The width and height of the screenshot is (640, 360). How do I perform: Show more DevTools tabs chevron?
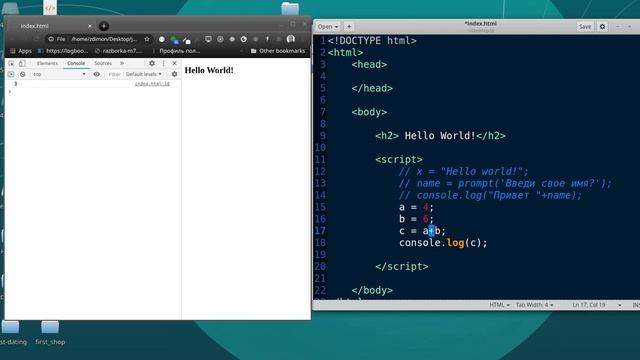coord(122,63)
